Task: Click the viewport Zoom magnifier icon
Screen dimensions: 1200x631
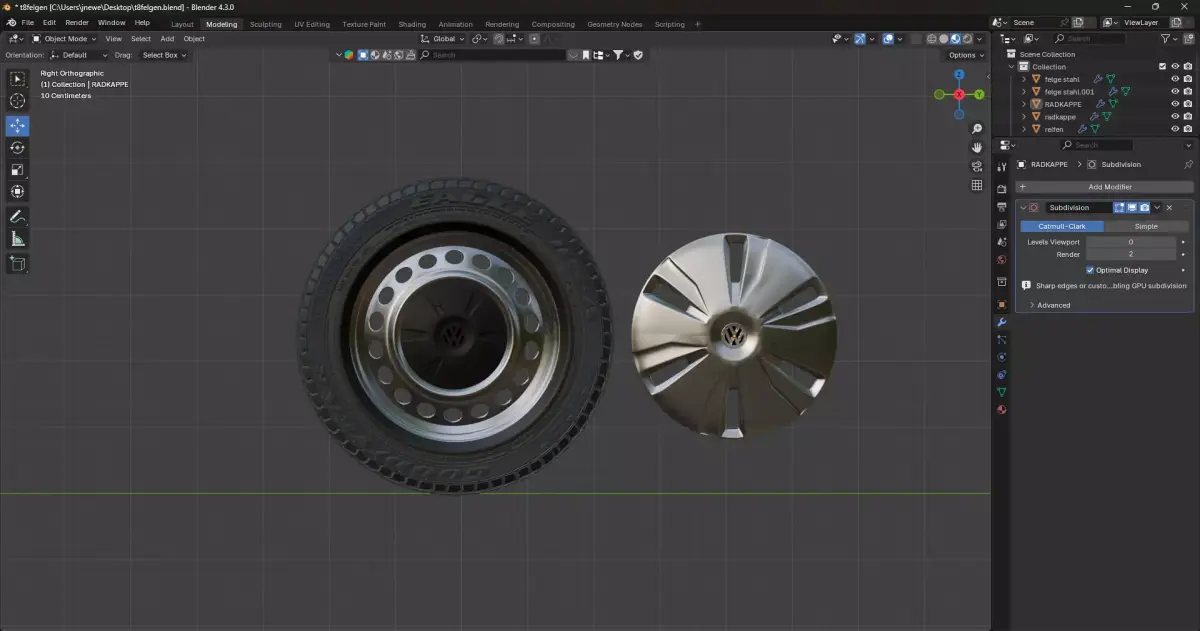Action: pos(976,129)
